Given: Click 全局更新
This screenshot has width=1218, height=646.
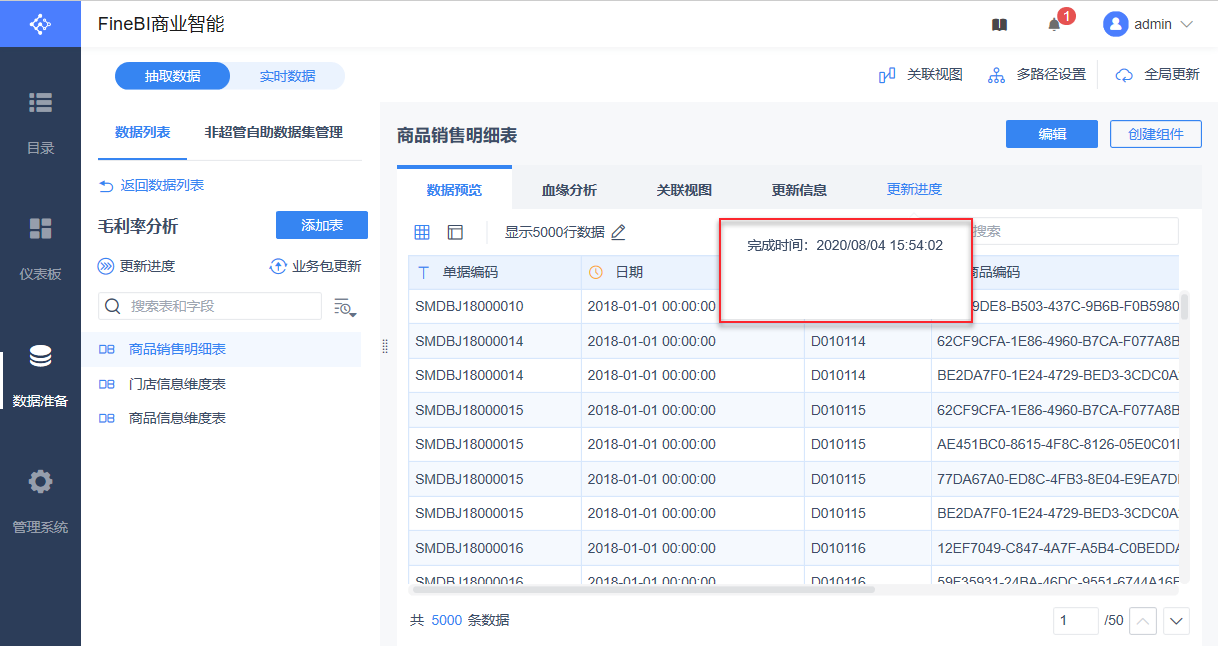Looking at the screenshot, I should [x=1157, y=74].
